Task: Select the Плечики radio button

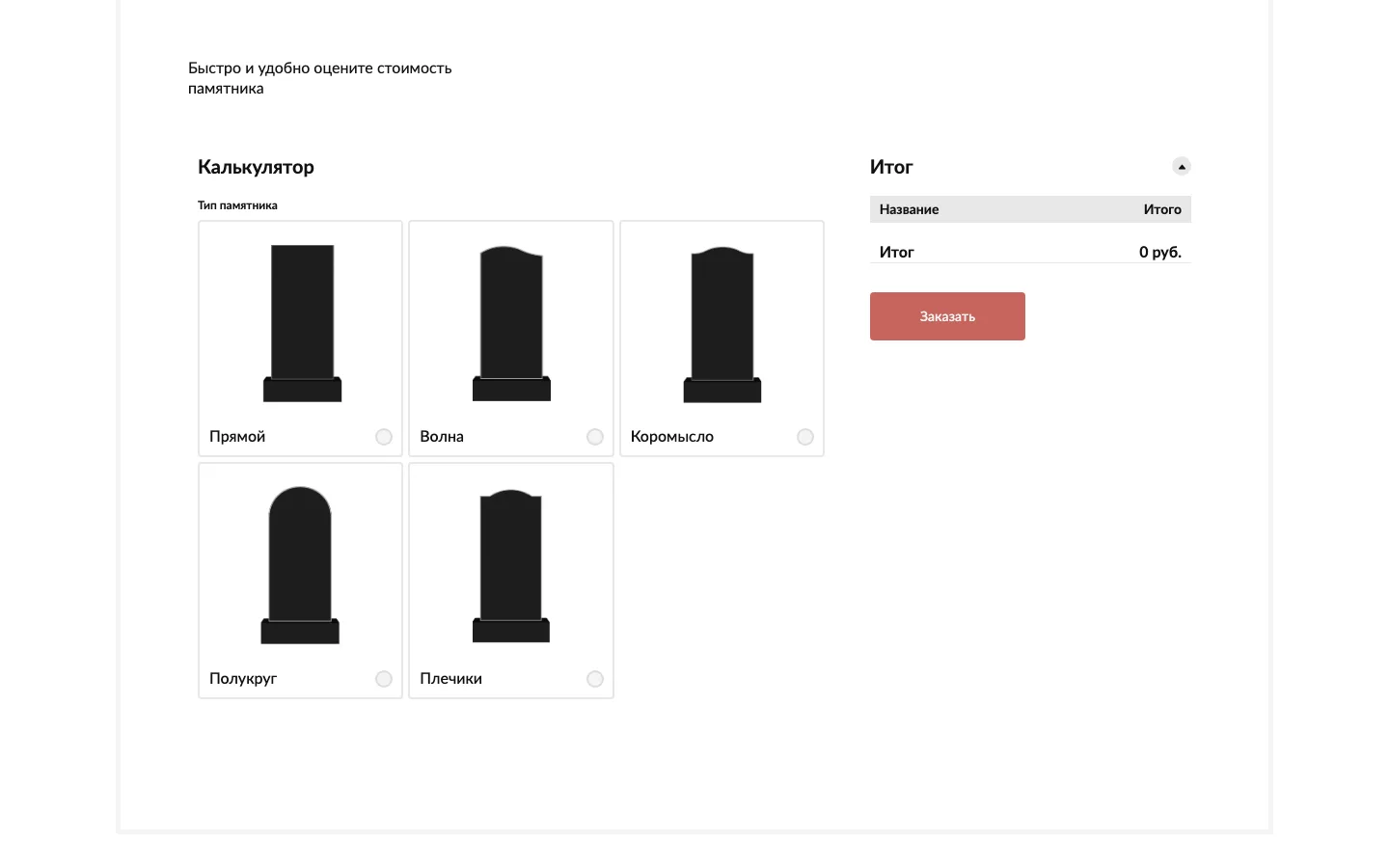Action: tap(595, 679)
